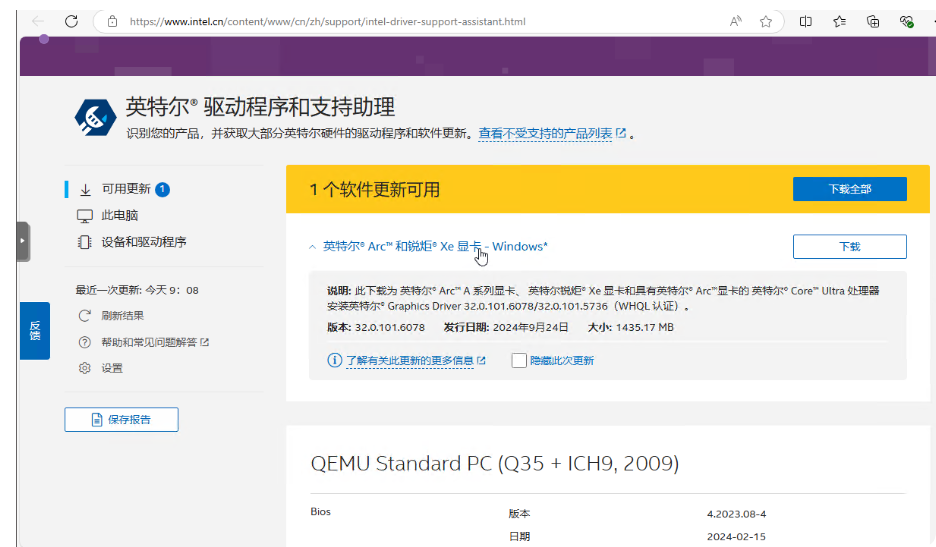Screen dimensions: 936x547
Task: Click download arrow icon beside 可用更新
Action: [x=85, y=190]
